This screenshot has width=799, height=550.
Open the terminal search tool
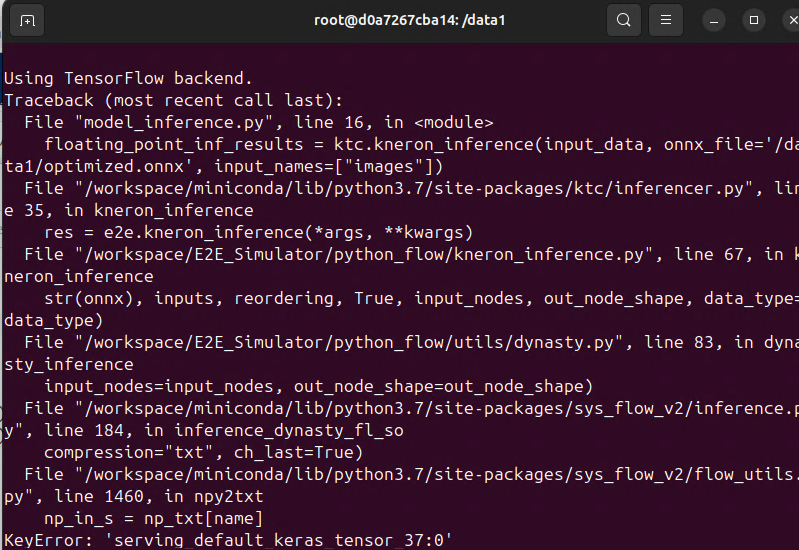[x=624, y=20]
